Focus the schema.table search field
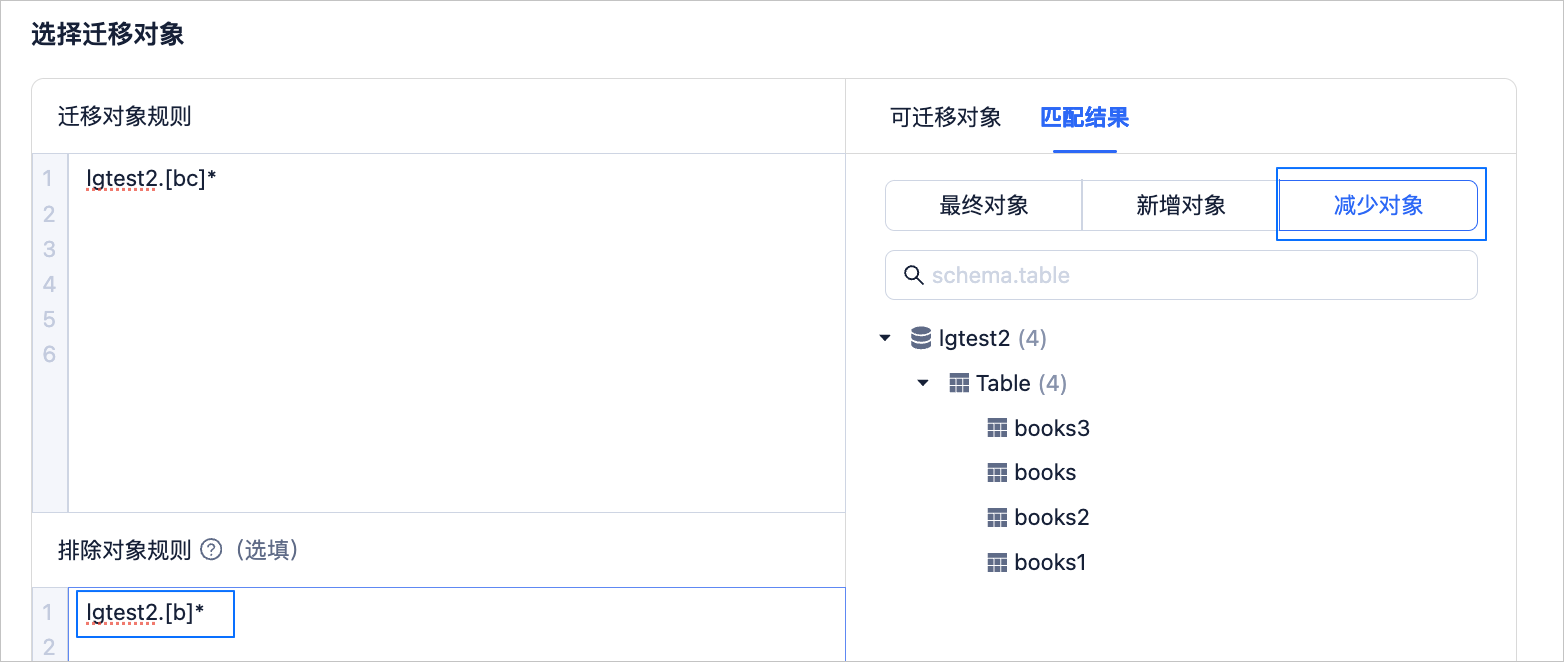The height and width of the screenshot is (662, 1564). pos(1181,275)
